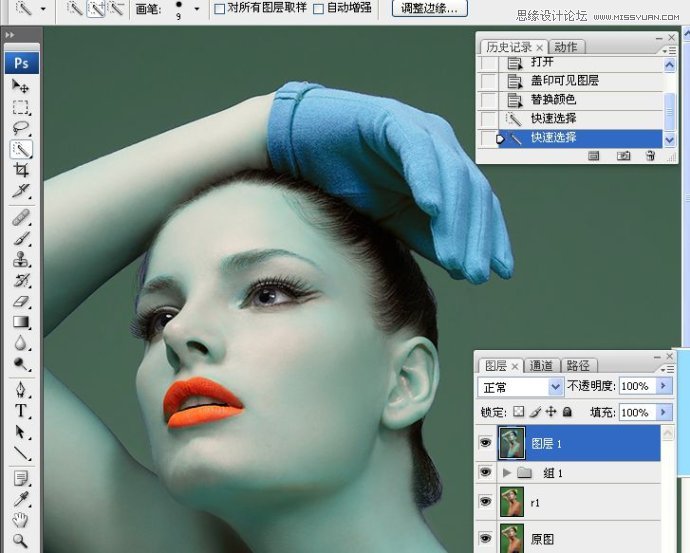Switch to the 通道 tab
The image size is (690, 553).
541,366
